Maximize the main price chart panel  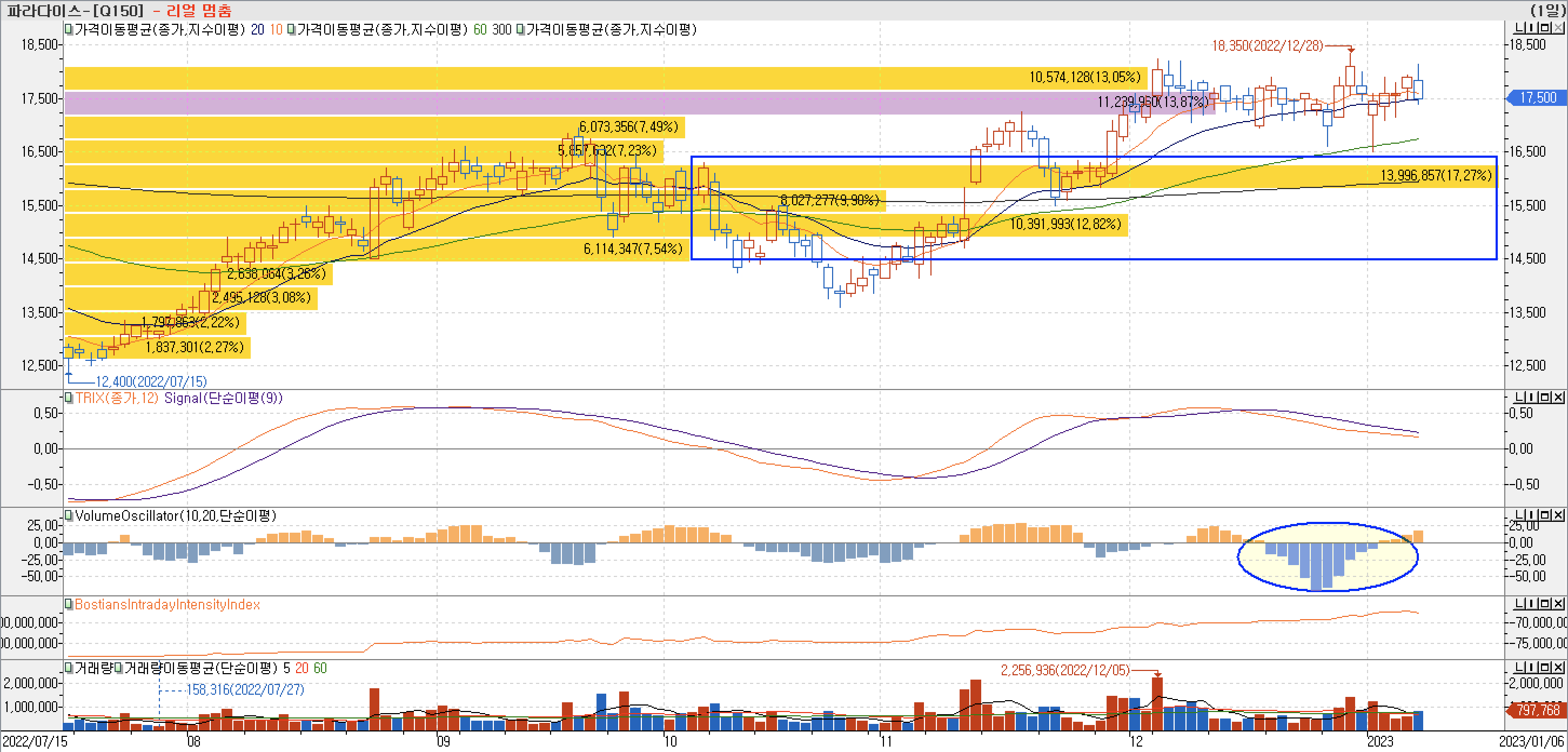[x=1546, y=28]
